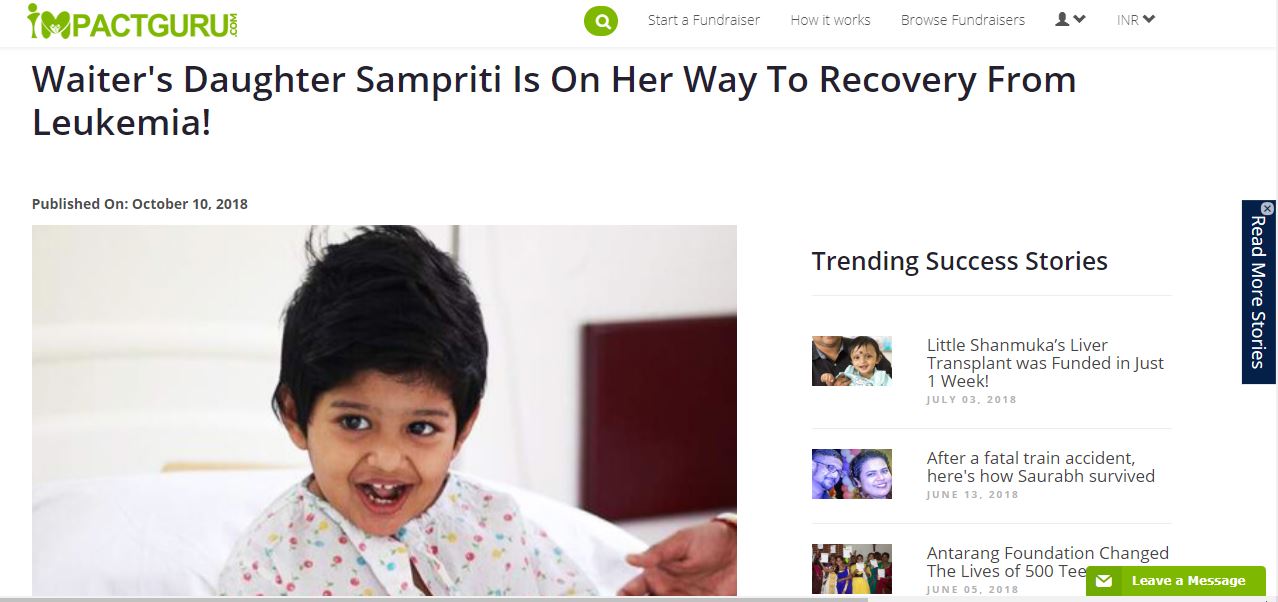Click the main photo of Sampriti
1278x602 pixels.
click(x=384, y=410)
